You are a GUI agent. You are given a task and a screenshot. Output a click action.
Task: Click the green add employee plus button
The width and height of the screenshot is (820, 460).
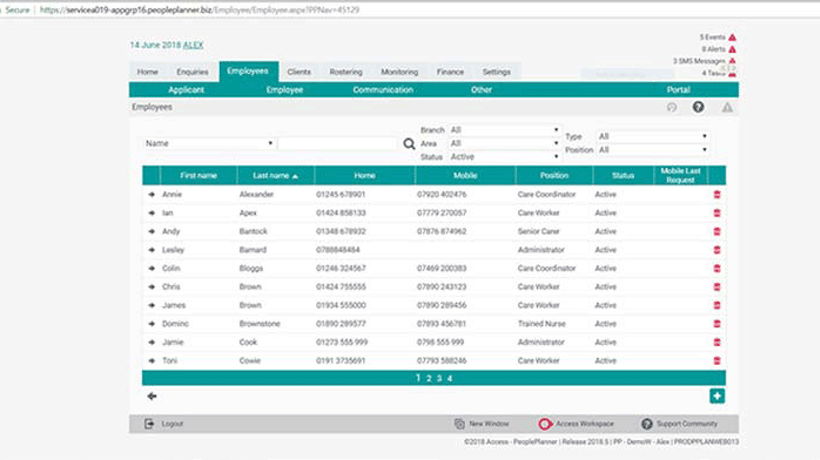(717, 396)
